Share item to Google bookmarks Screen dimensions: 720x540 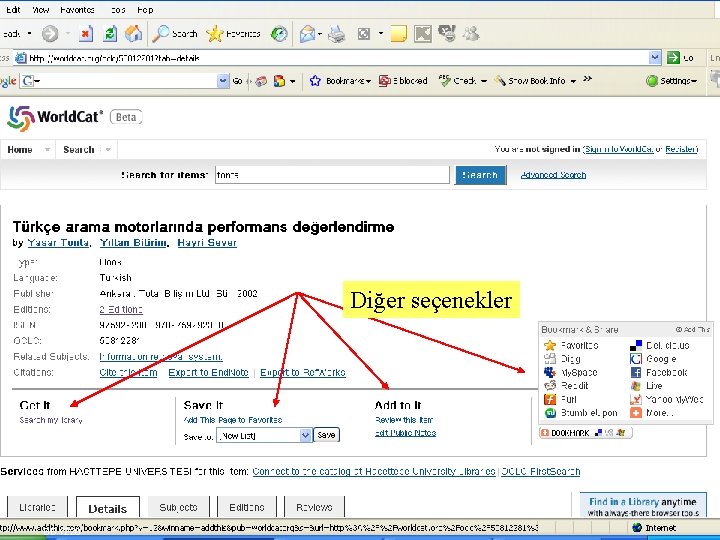coord(653,359)
